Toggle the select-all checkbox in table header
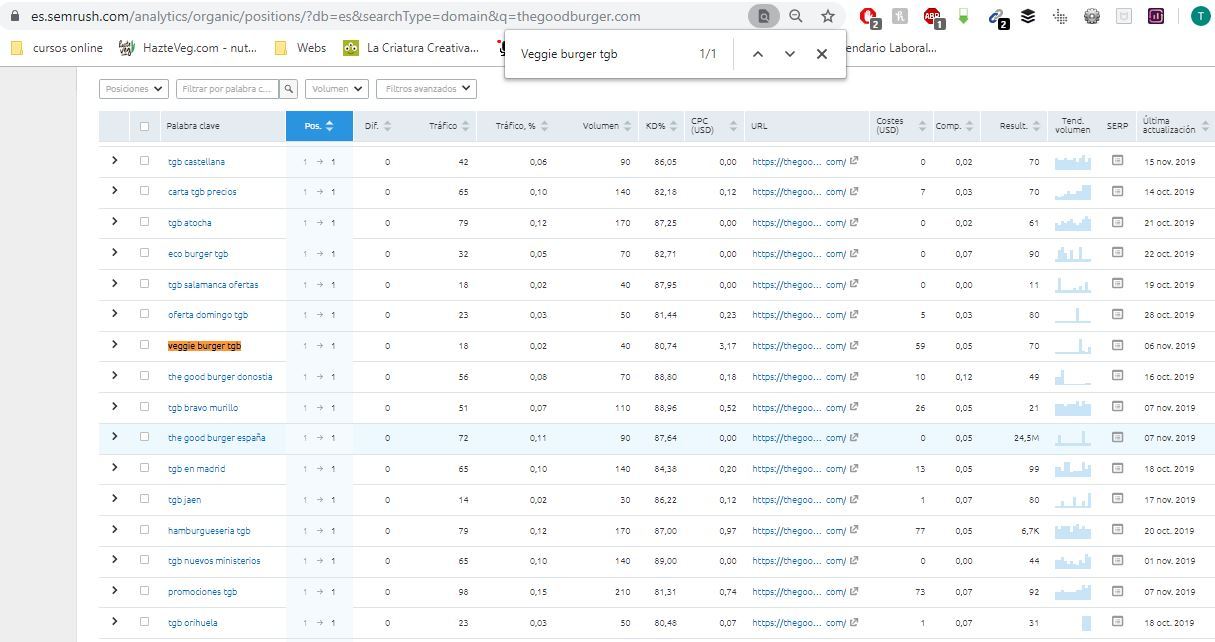 [145, 126]
